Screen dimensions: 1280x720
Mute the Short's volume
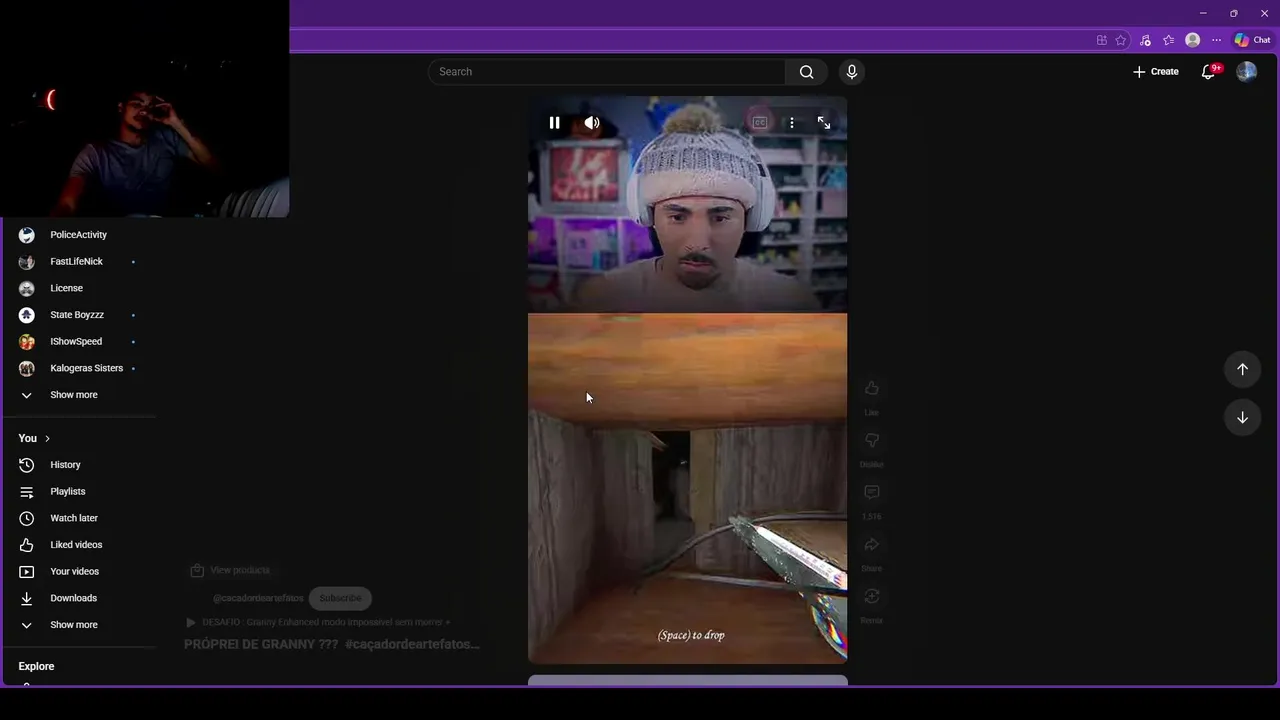pyautogui.click(x=592, y=123)
